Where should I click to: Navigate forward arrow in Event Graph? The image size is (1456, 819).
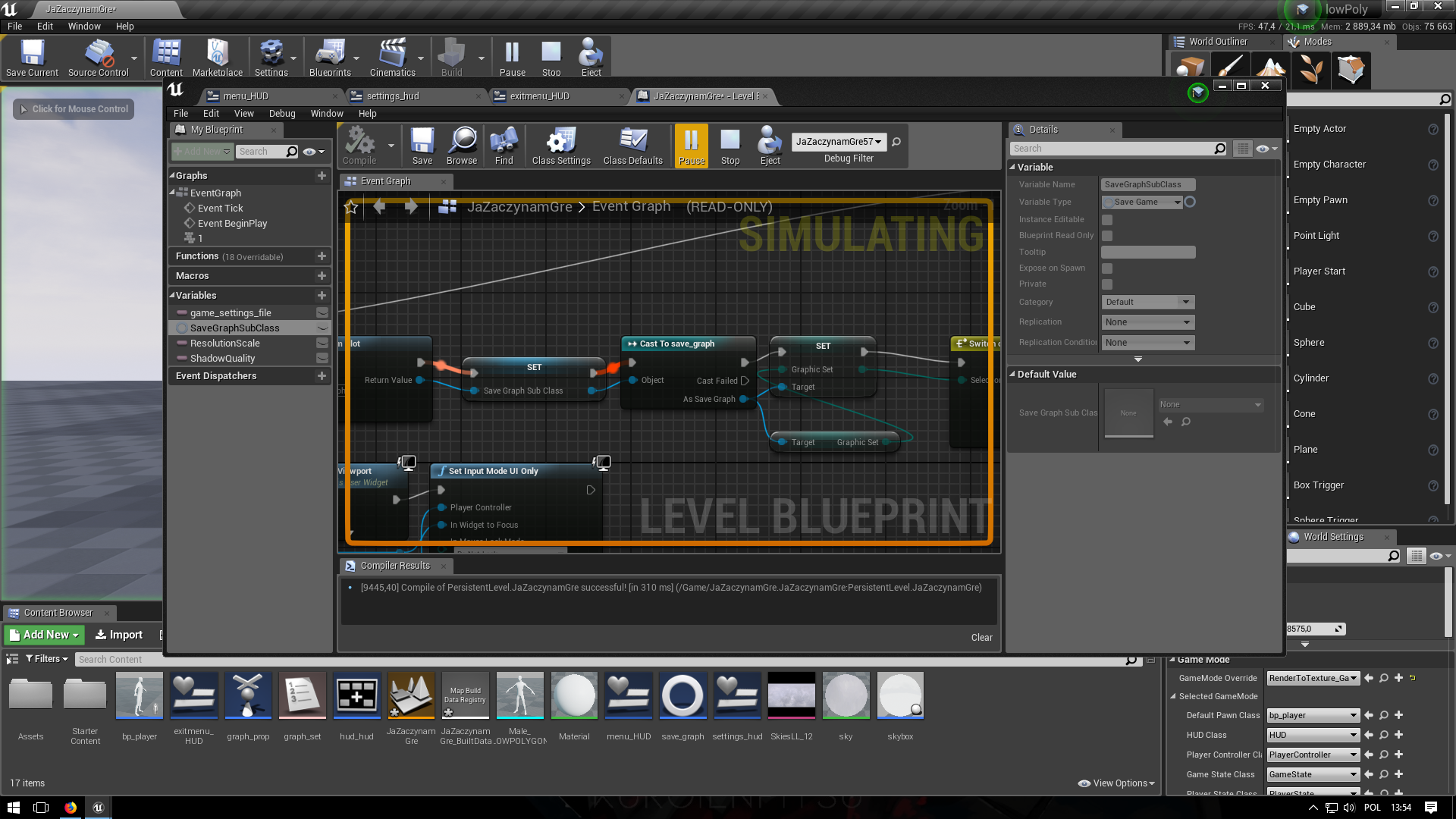click(411, 206)
